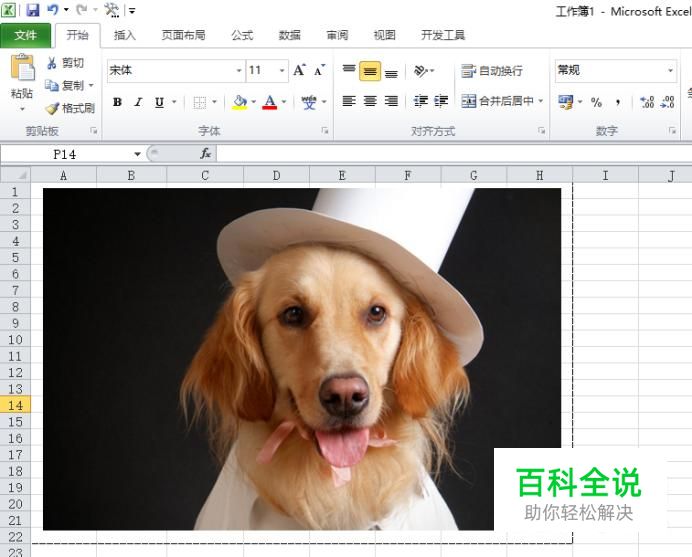Open the 对齐方式 dialog launcher
Screen dimensions: 692x557
click(x=541, y=131)
